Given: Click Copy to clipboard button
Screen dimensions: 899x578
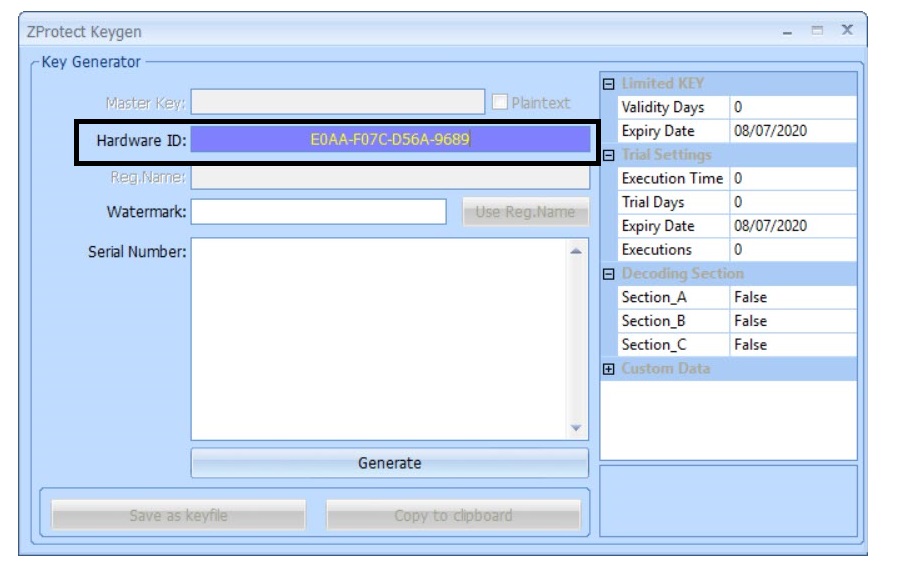Looking at the screenshot, I should (453, 515).
